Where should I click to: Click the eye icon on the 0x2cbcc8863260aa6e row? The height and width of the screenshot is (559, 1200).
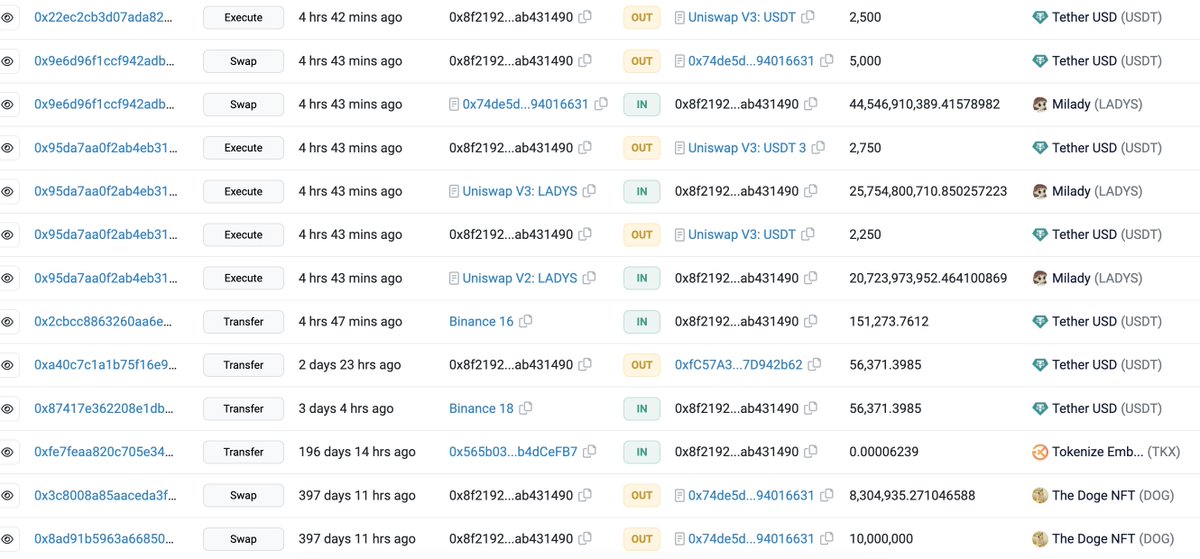pos(7,321)
